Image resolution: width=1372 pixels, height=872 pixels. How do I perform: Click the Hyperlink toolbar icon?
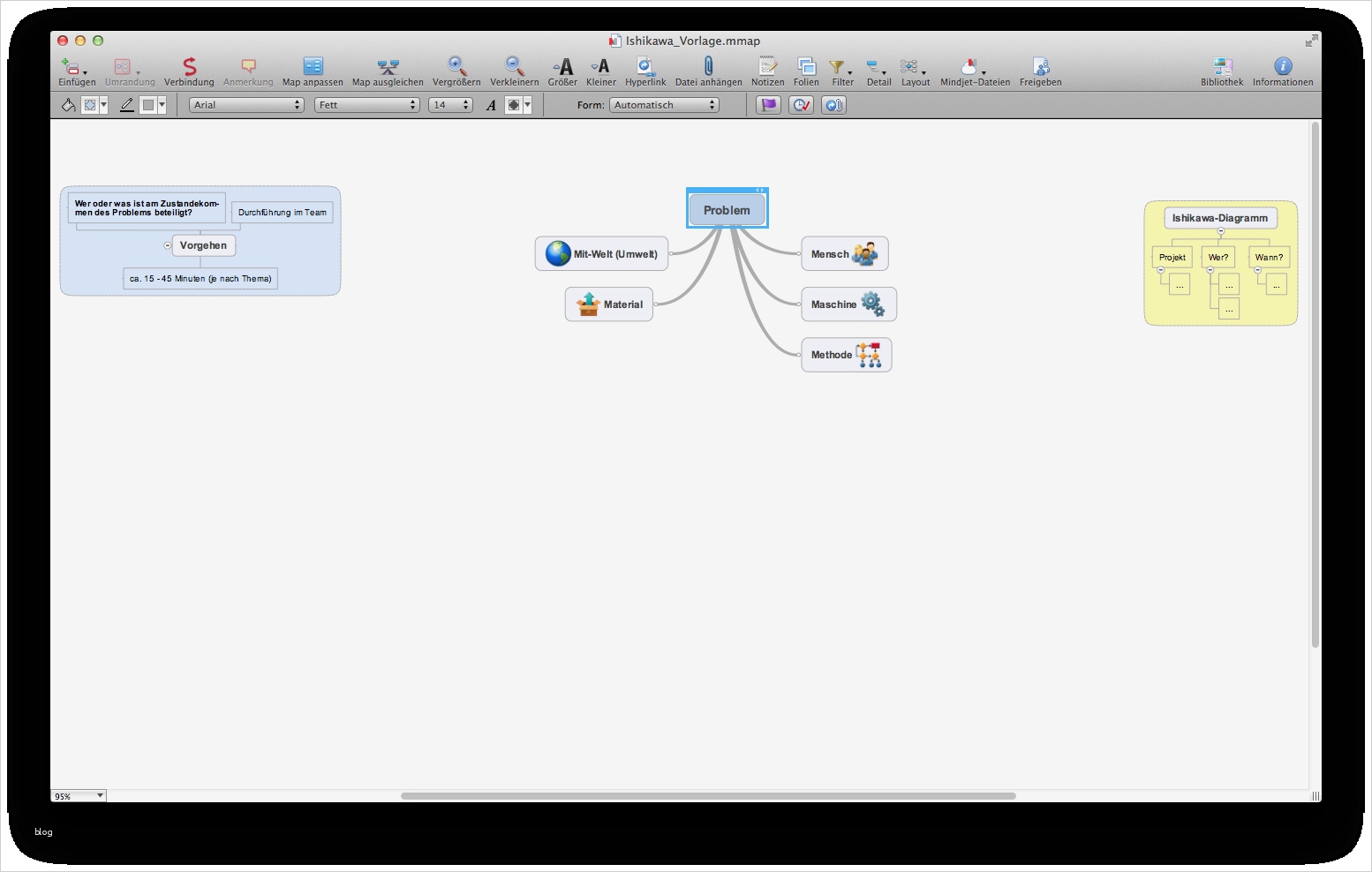[645, 71]
